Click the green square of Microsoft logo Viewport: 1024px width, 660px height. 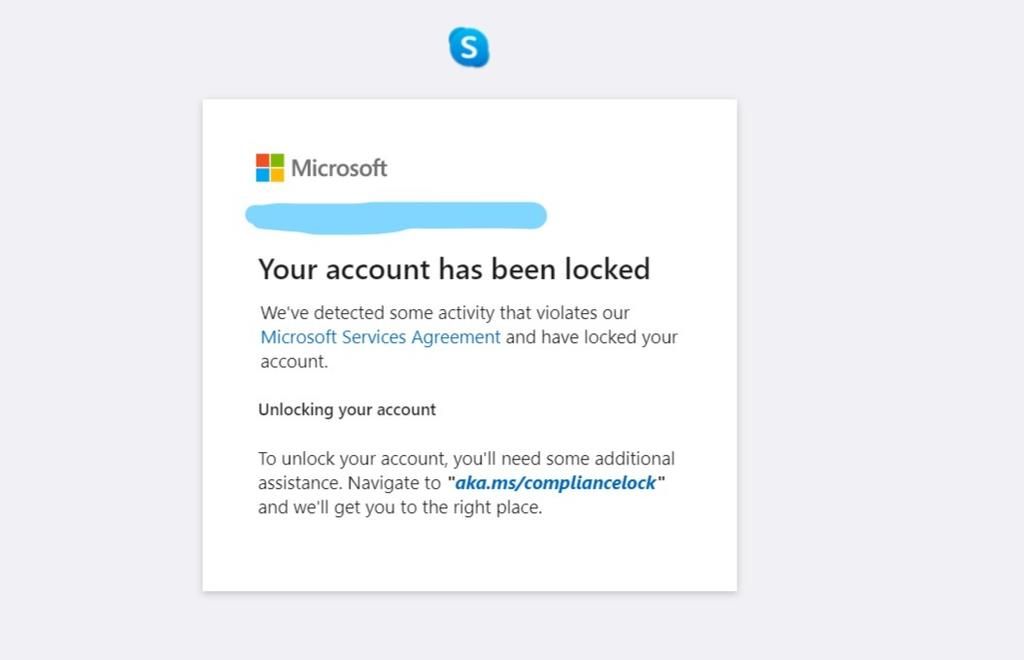(277, 161)
